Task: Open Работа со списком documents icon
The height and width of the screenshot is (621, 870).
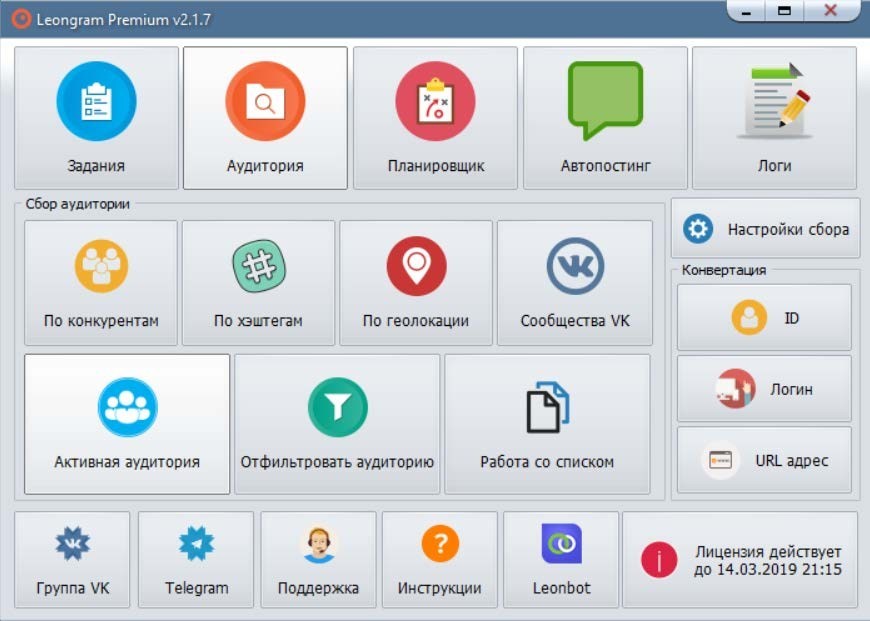Action: (547, 407)
